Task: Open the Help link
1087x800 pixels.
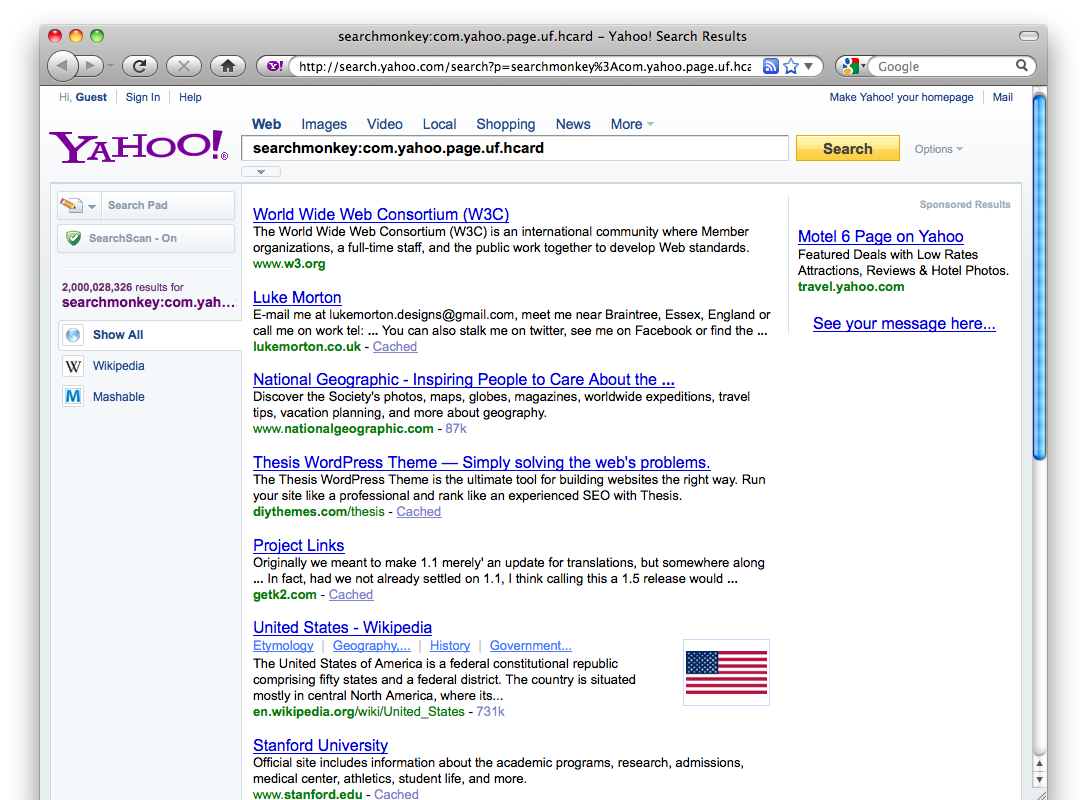Action: pos(190,97)
